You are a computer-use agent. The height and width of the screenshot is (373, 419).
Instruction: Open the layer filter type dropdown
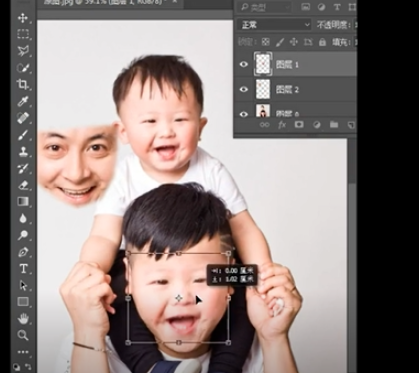(265, 7)
